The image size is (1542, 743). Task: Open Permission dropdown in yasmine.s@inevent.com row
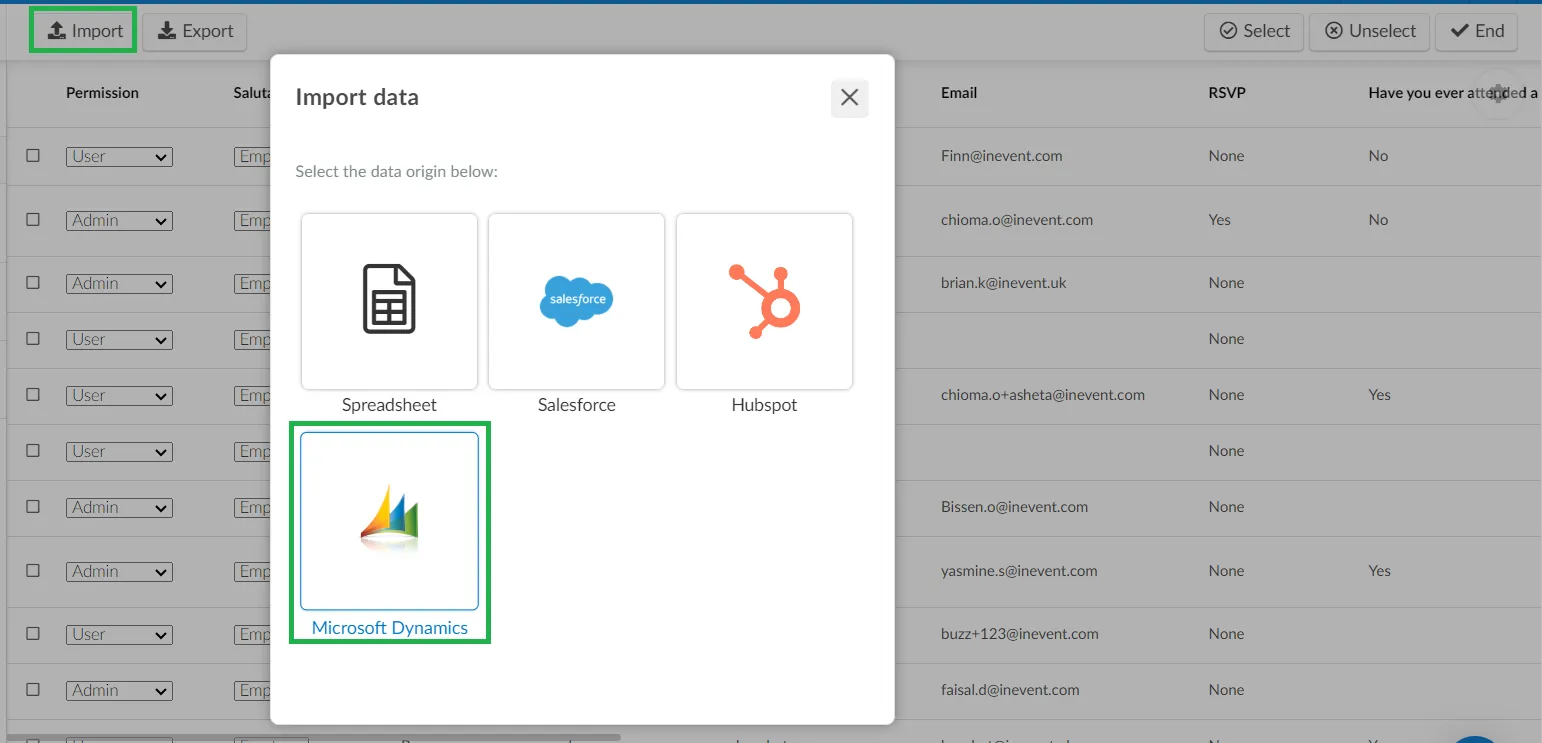119,572
